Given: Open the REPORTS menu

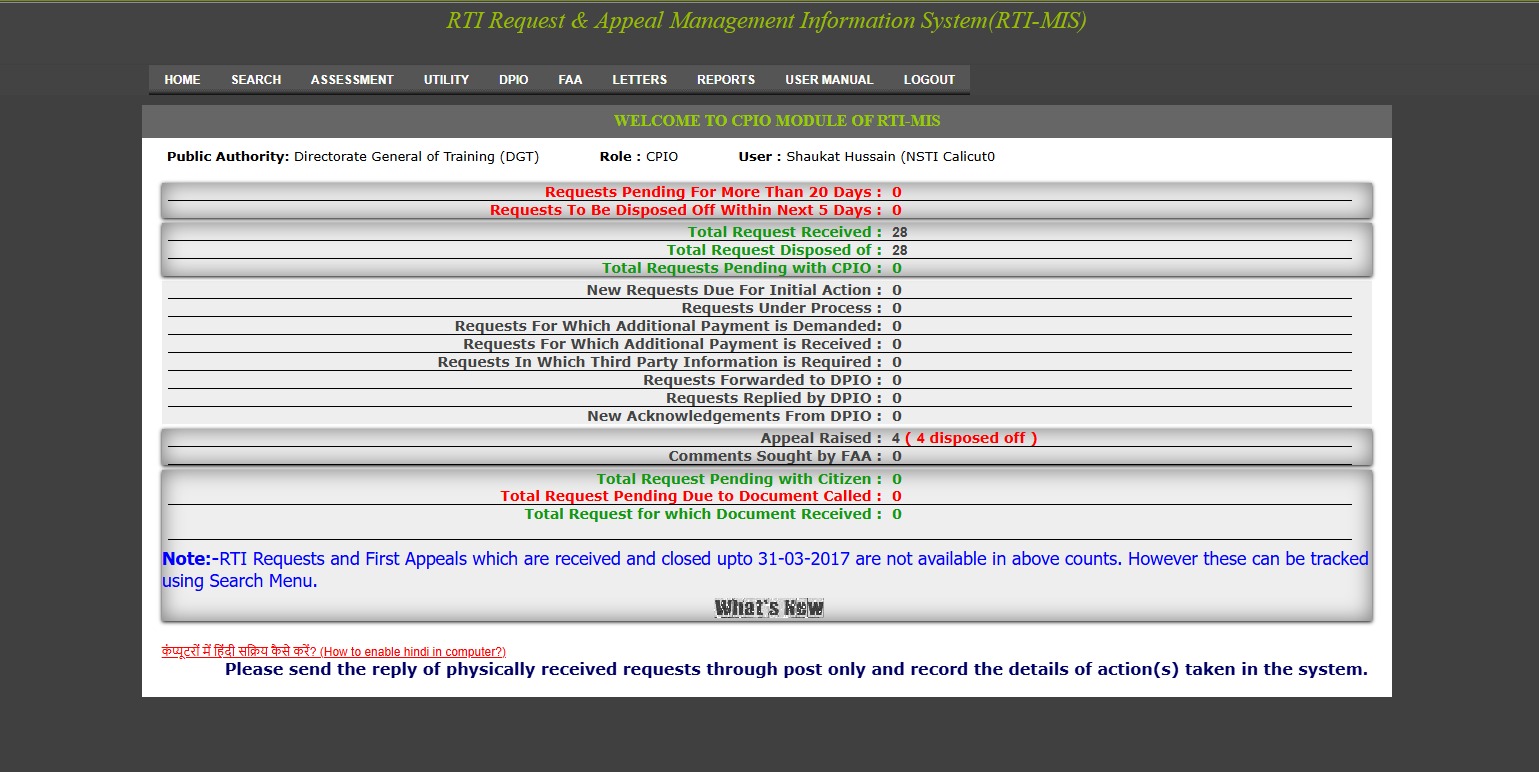Looking at the screenshot, I should tap(726, 80).
